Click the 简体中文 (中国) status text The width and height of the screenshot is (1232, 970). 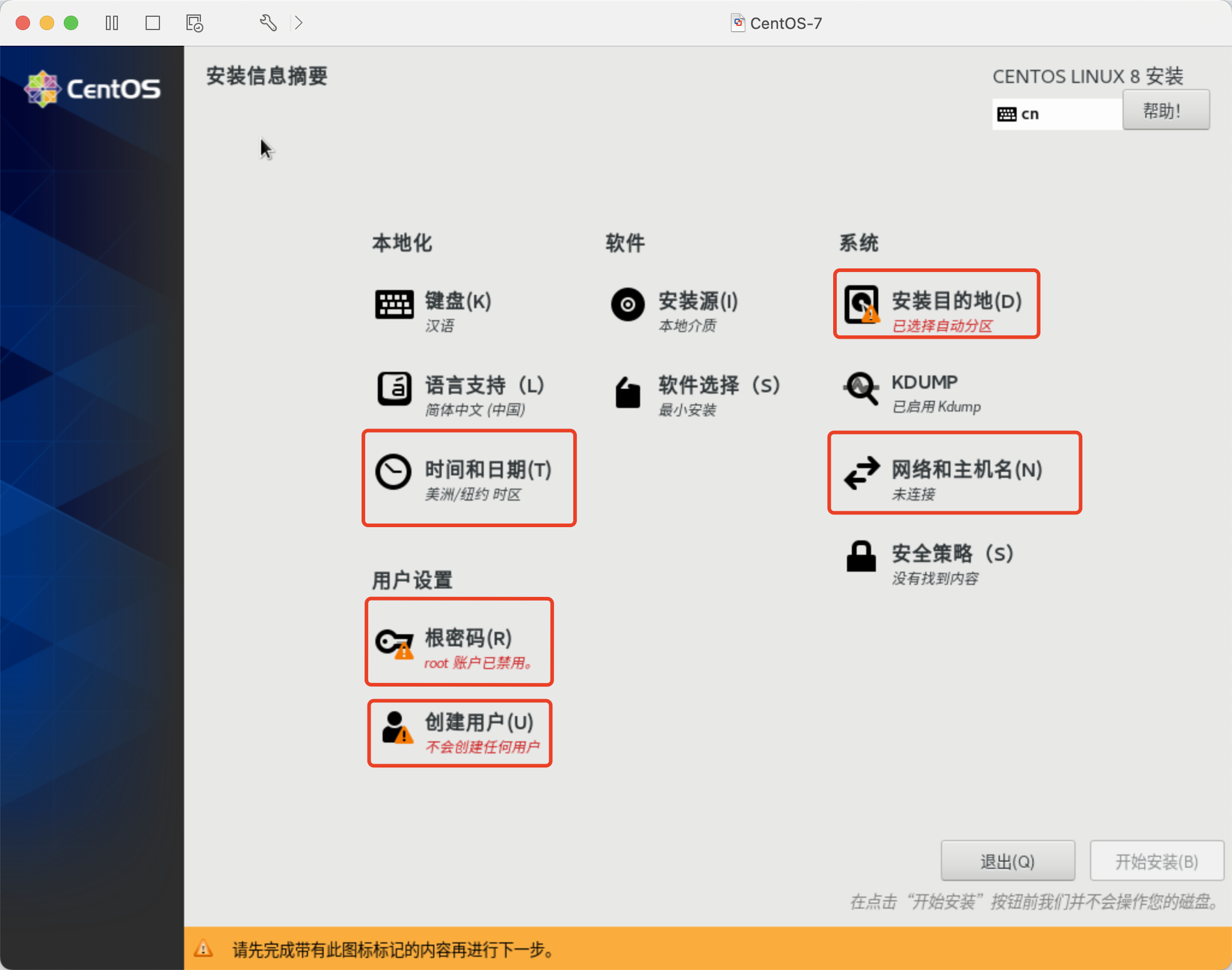pyautogui.click(x=475, y=410)
